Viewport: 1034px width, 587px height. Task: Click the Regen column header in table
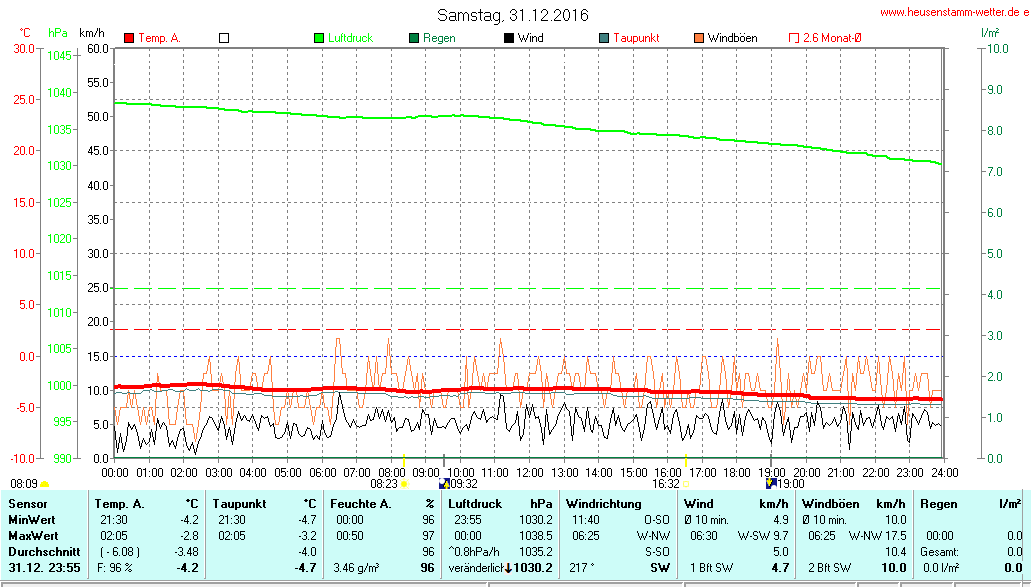click(939, 504)
